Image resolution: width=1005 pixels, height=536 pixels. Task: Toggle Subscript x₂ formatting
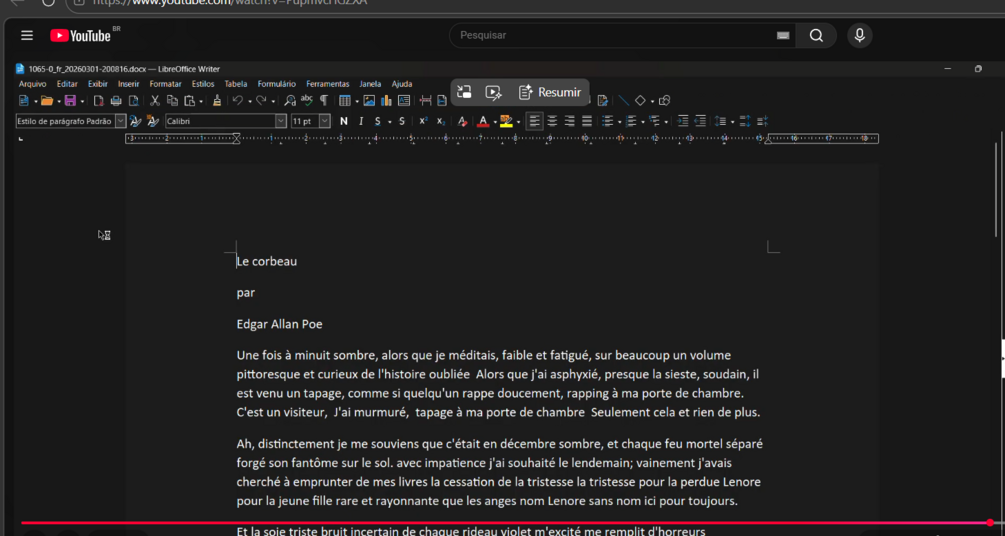tap(441, 121)
